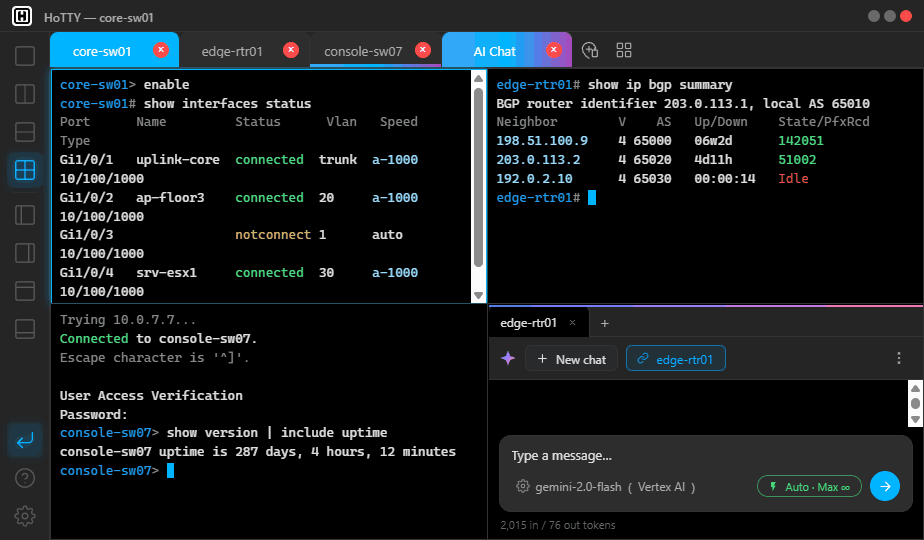Select the top strip layout icon
924x540 pixels.
point(25,291)
